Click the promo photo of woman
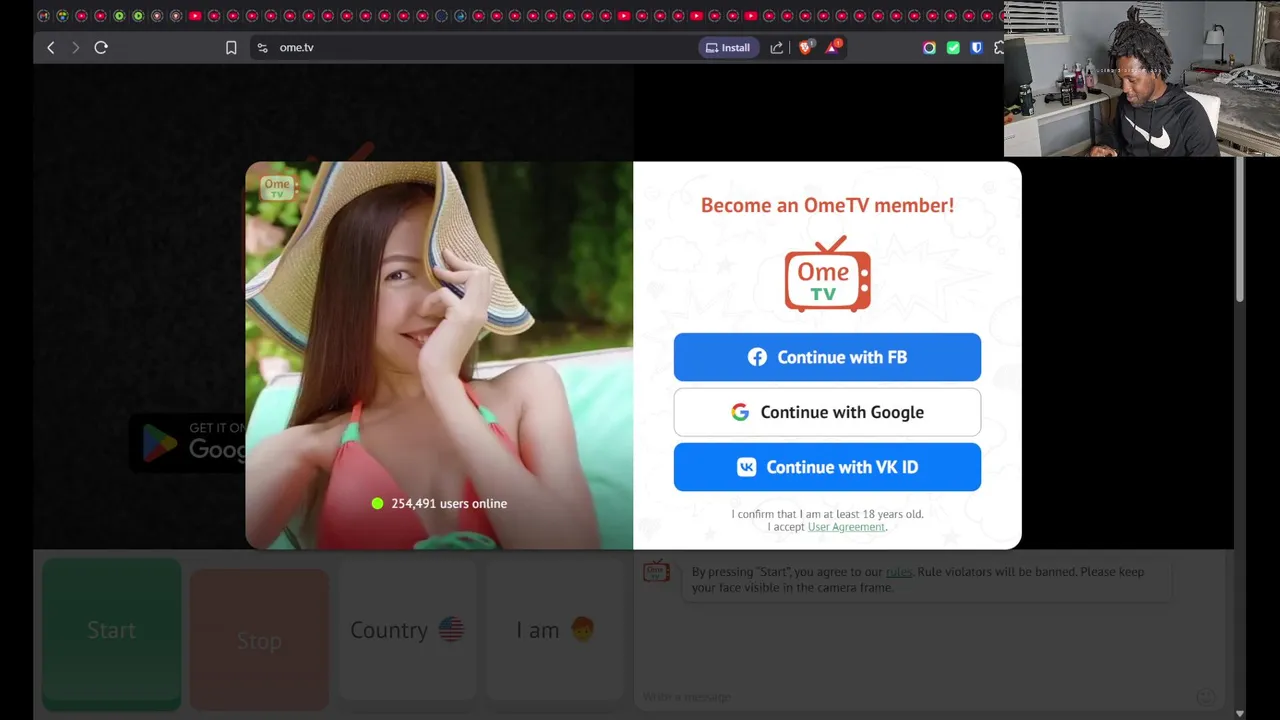1280x720 pixels. (x=439, y=355)
